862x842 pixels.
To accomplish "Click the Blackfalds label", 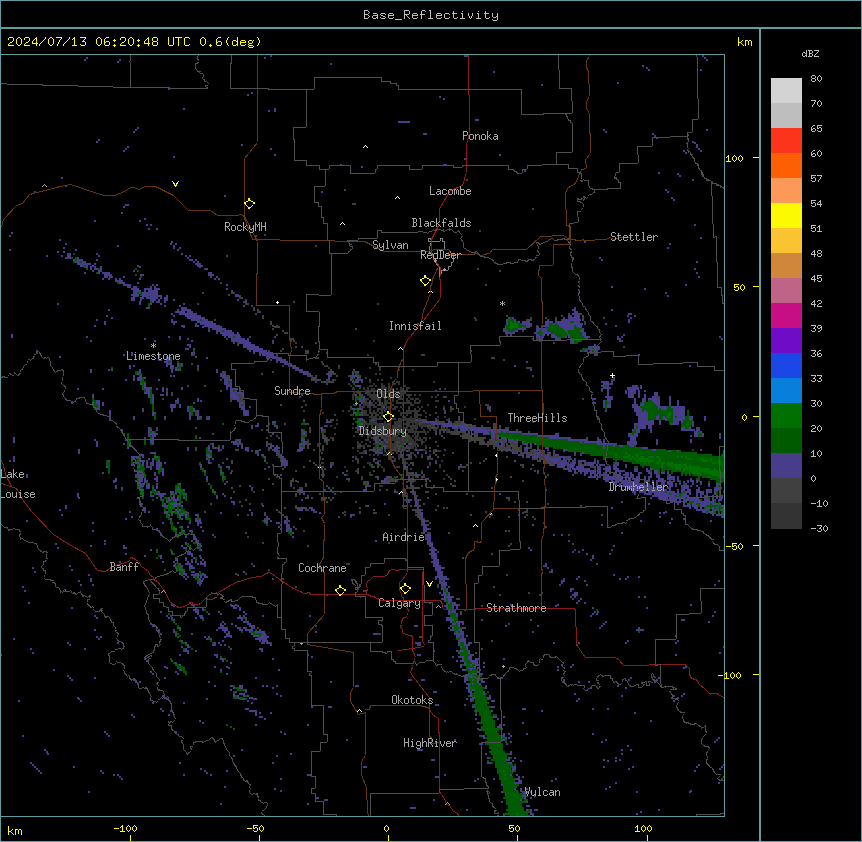I will point(441,223).
